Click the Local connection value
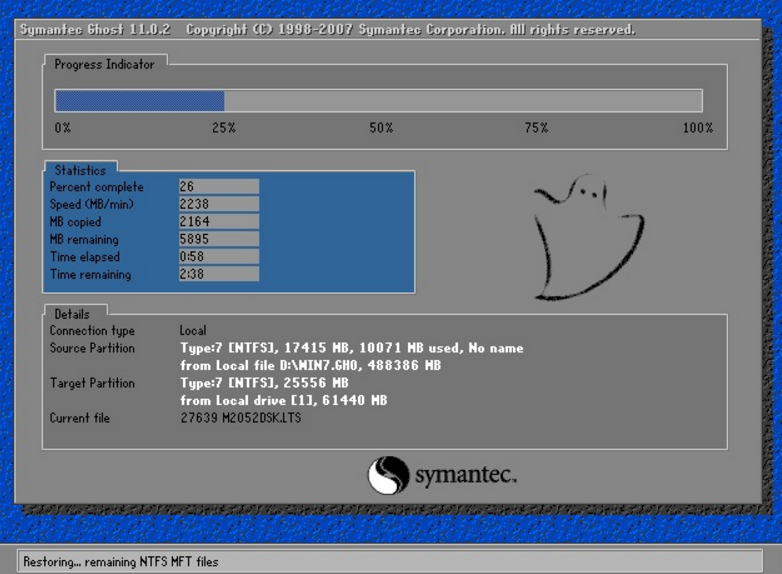The width and height of the screenshot is (782, 574). tap(193, 331)
